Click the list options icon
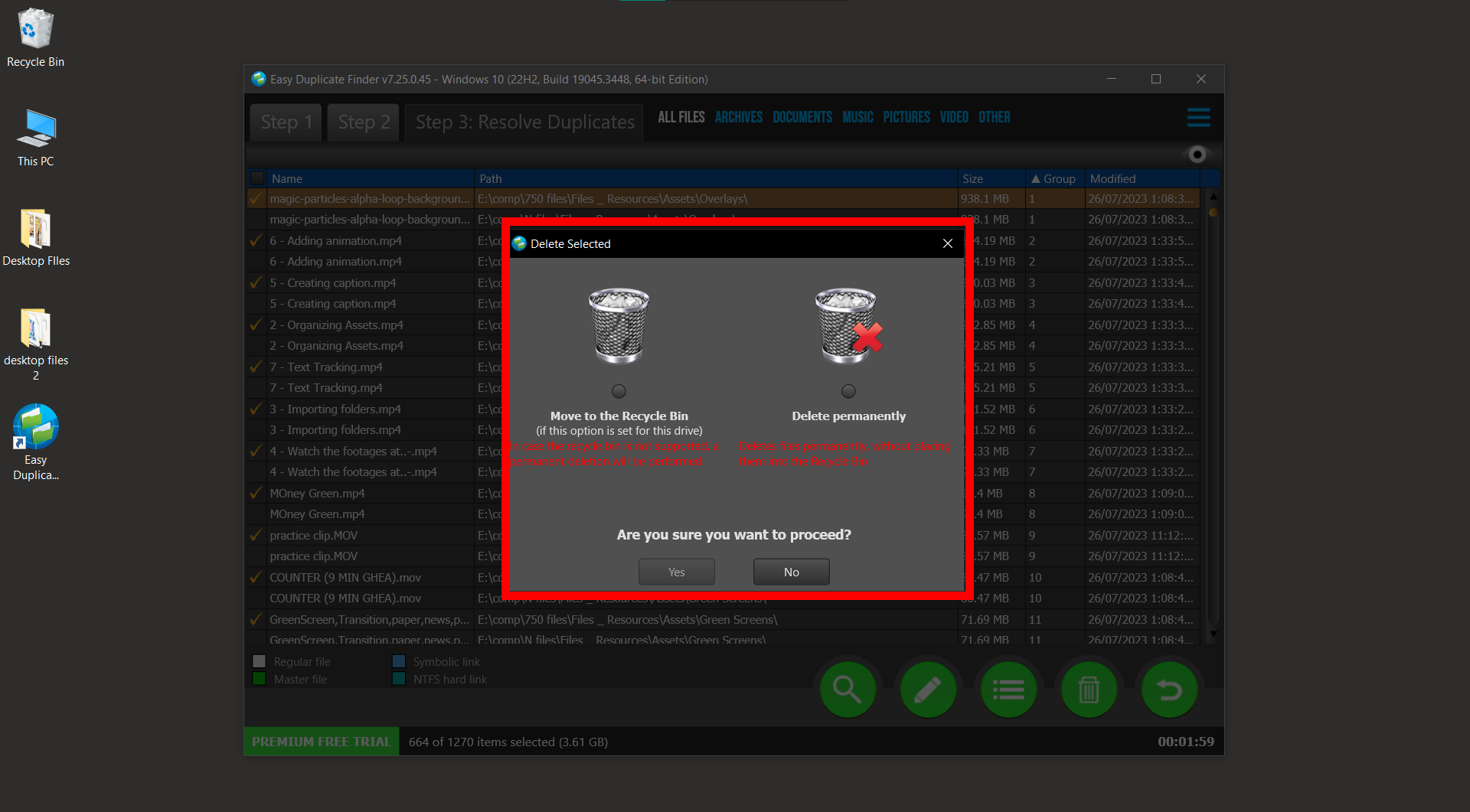Viewport: 1470px width, 812px height. tap(1008, 689)
